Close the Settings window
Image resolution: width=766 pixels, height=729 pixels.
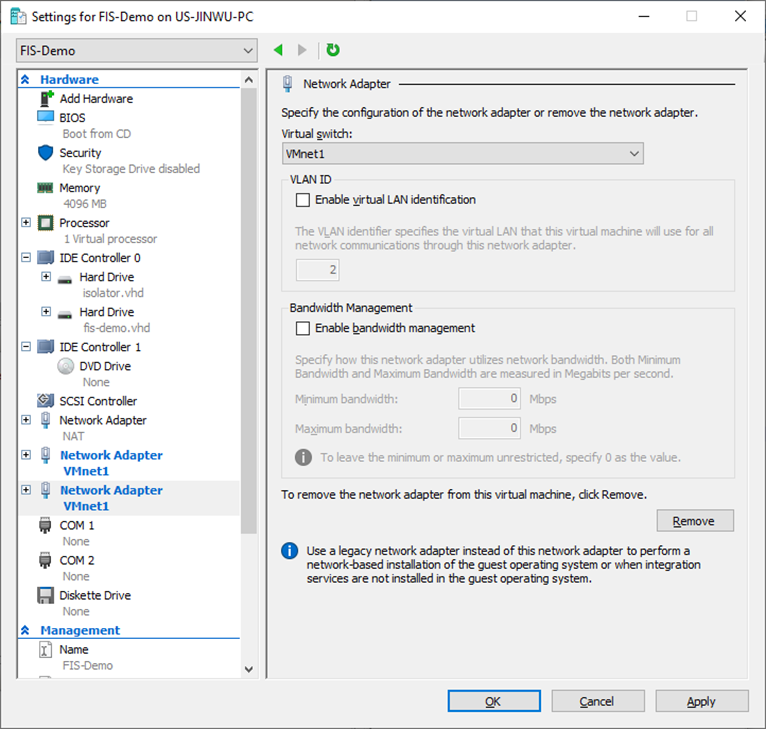point(740,16)
